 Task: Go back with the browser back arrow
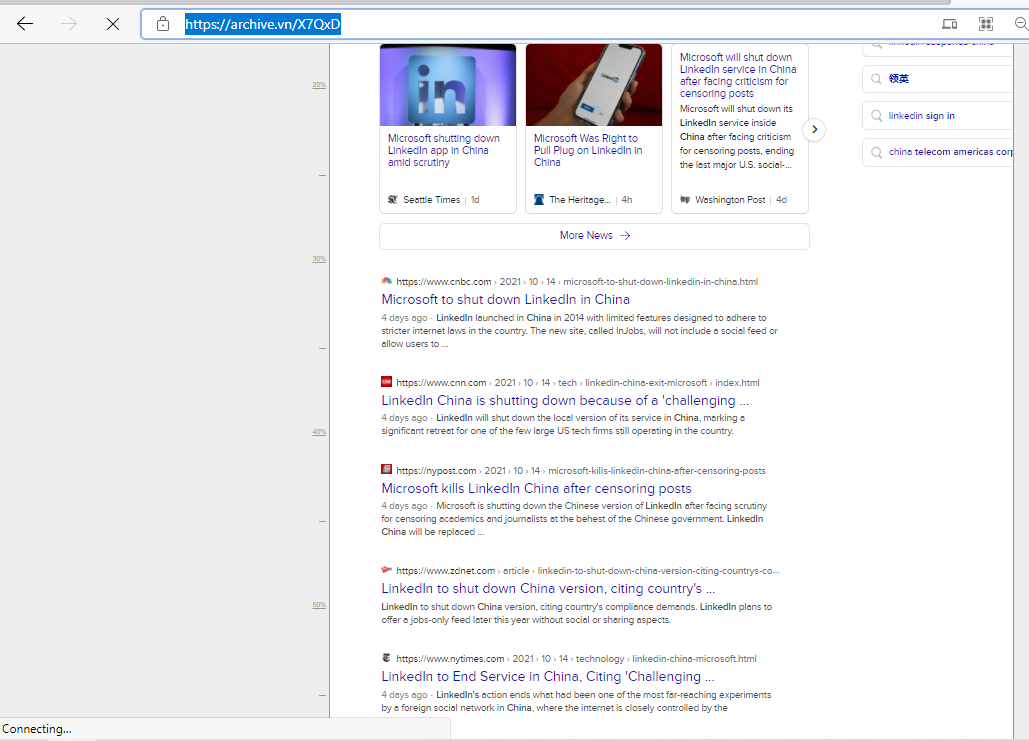[25, 24]
